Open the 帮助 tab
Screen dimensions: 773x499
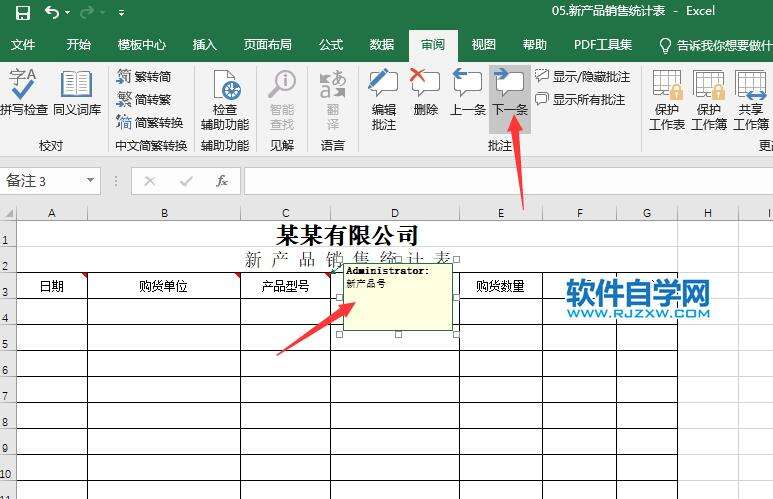pos(535,45)
